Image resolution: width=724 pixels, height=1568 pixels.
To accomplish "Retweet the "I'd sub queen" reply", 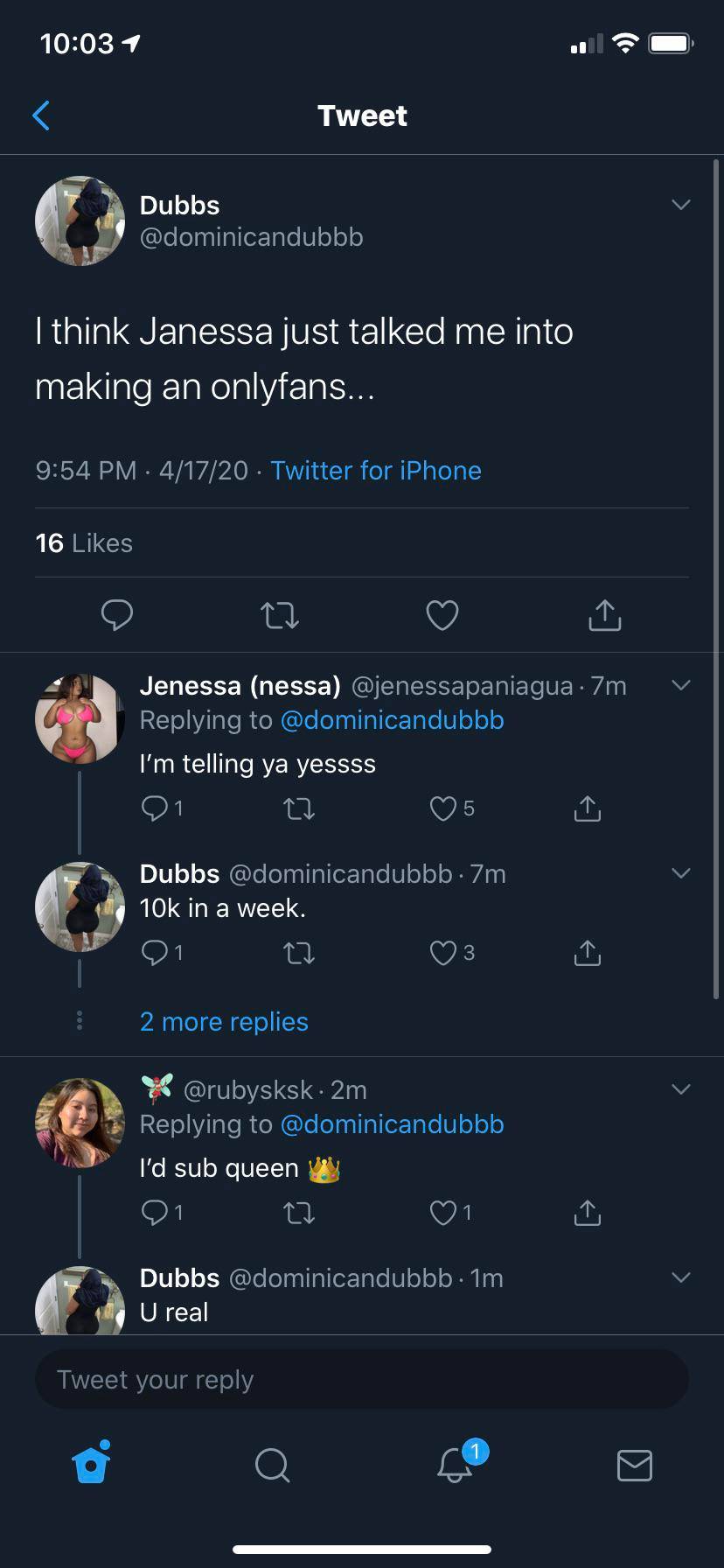I will coord(299,1213).
